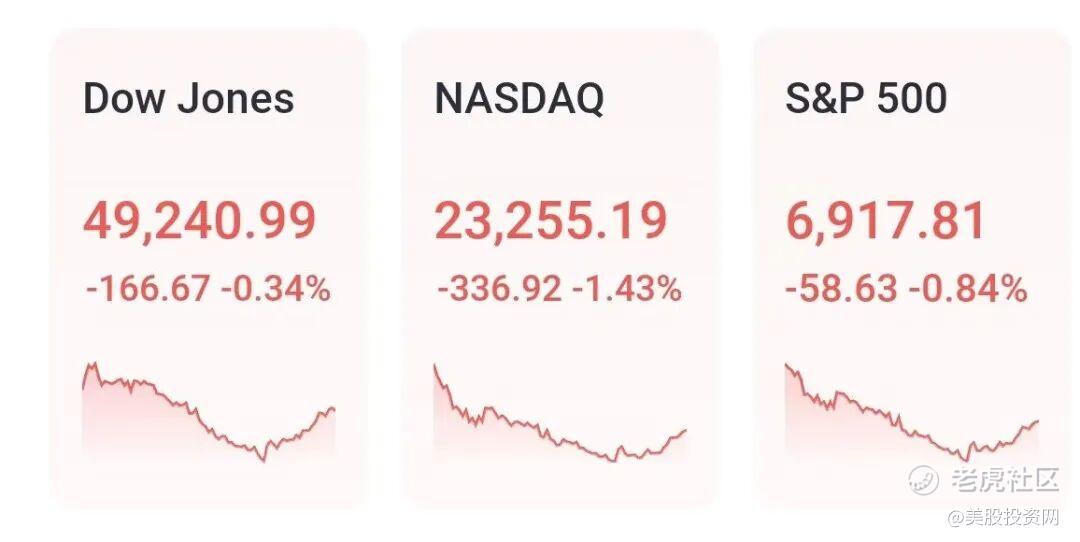Screen dimensions: 1080x542
Task: Click right end of S&P 500 trend line
Action: tap(1038, 421)
